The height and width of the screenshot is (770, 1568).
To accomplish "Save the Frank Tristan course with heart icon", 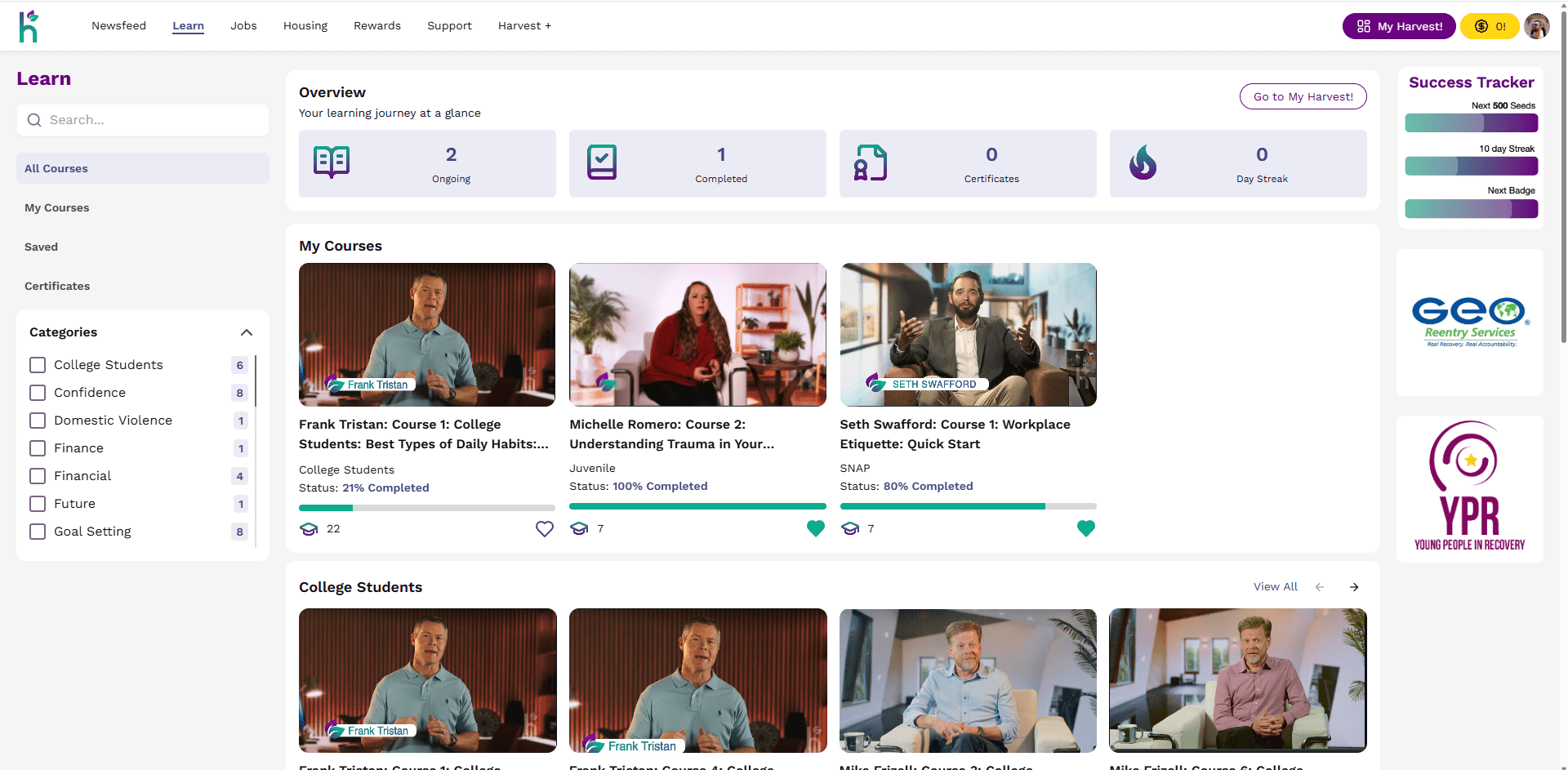I will point(545,529).
